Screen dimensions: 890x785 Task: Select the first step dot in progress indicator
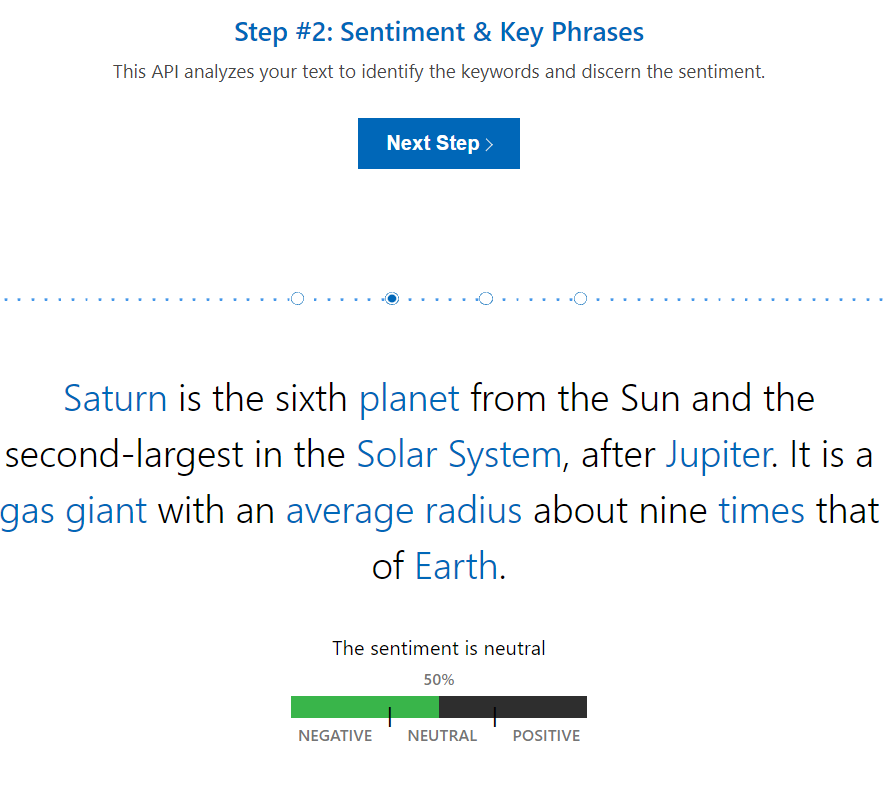click(x=297, y=298)
